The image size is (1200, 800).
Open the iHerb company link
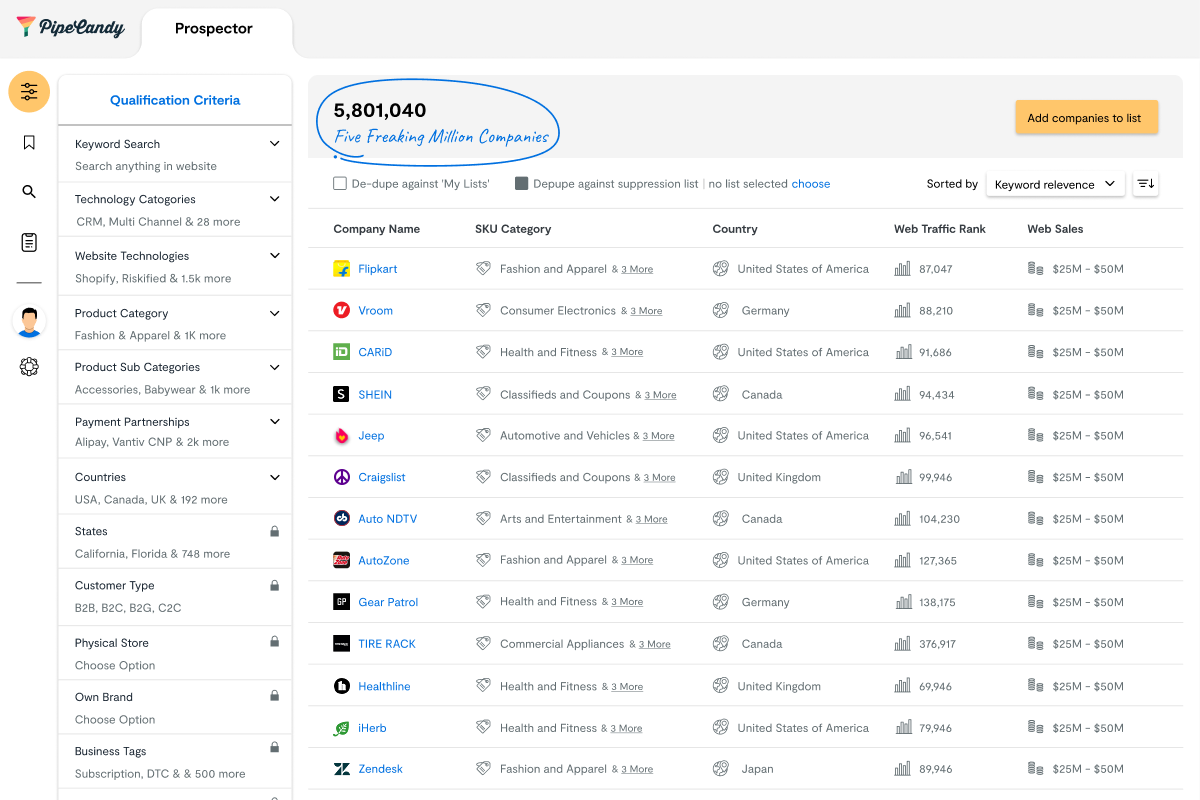click(372, 728)
